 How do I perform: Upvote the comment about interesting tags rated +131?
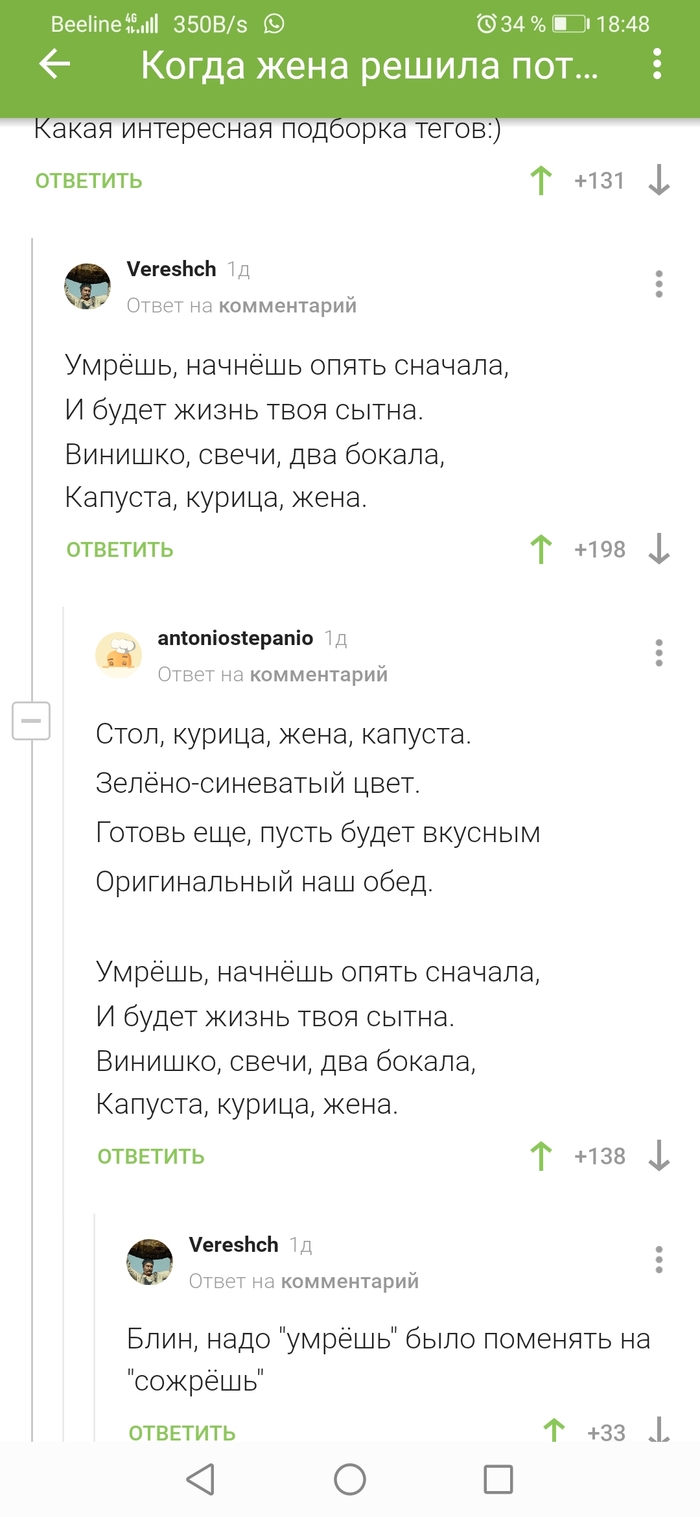(540, 180)
